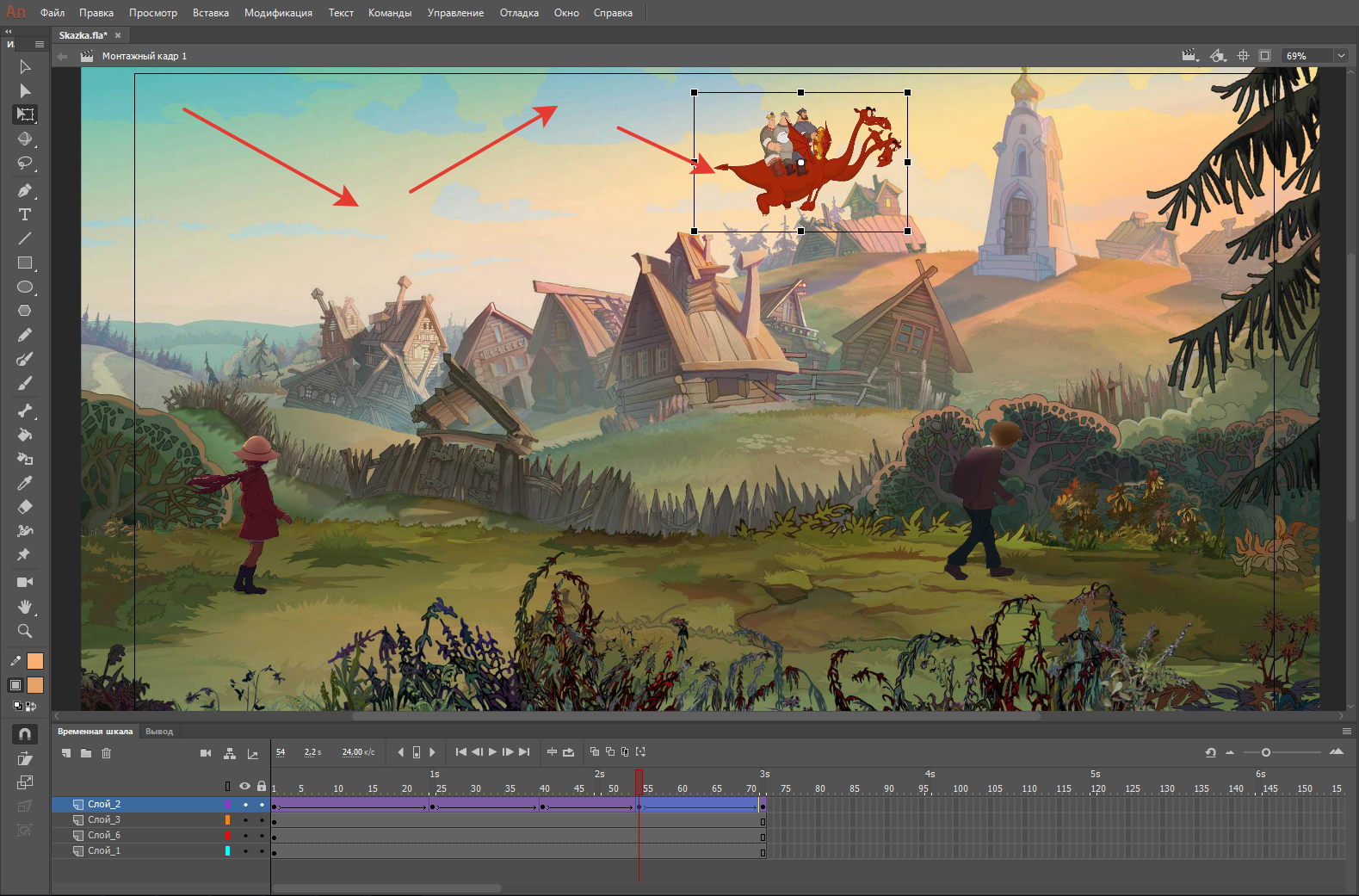Screen dimensions: 1359x896
Task: Click the fill color swatch
Action: click(x=35, y=685)
